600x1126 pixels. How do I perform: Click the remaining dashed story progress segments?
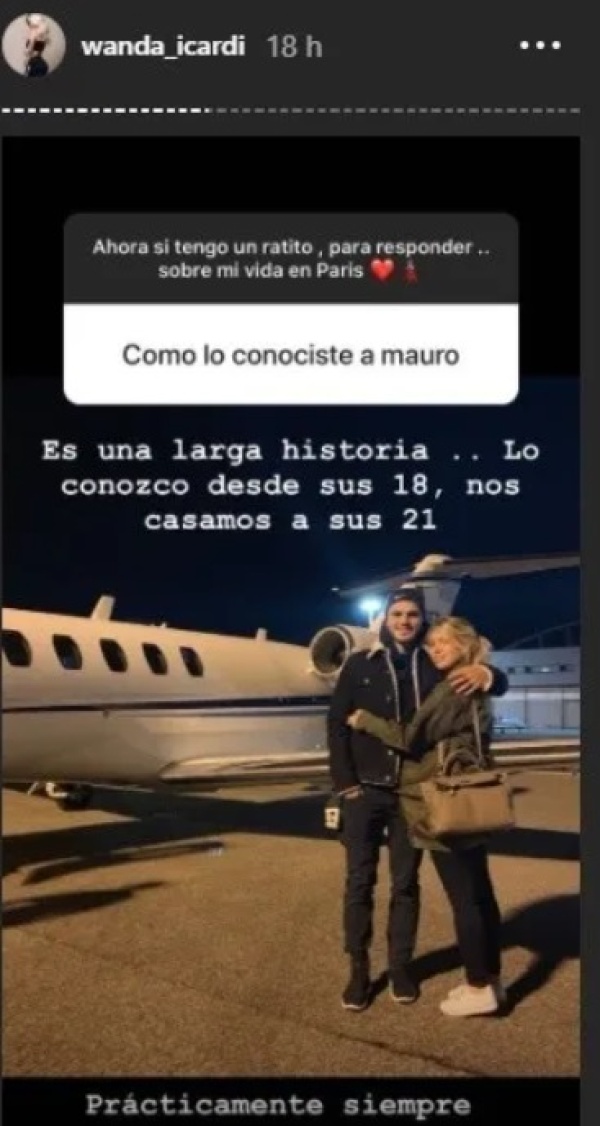[395, 111]
